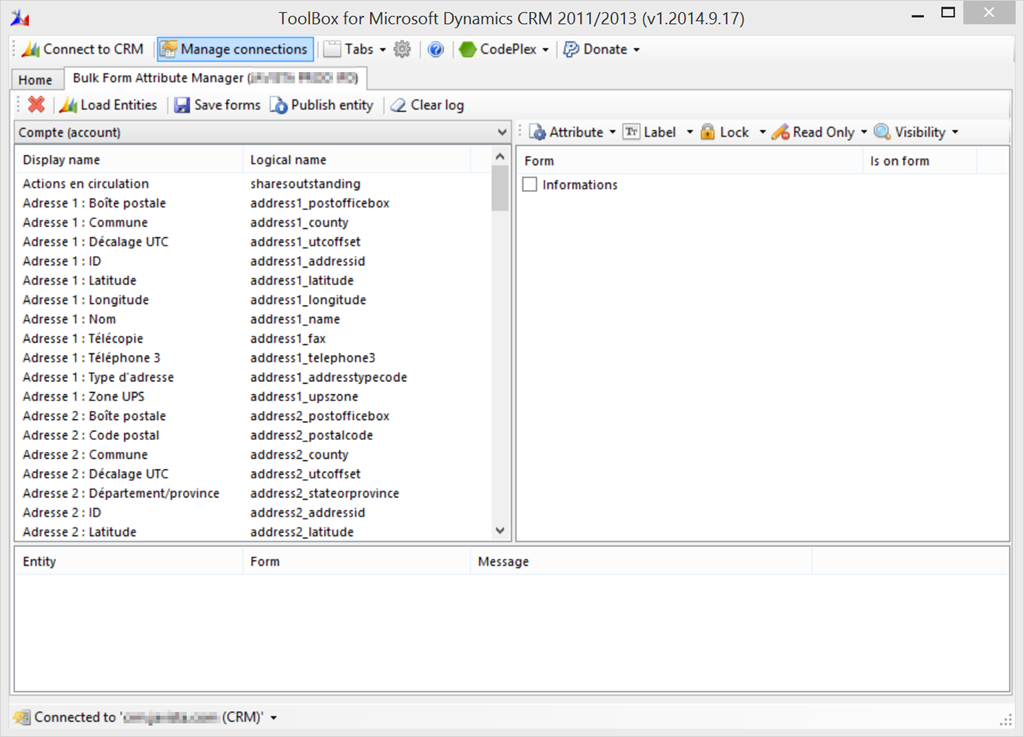Expand the CodePlex dropdown arrow
Screen dimensions: 1024x737
(545, 50)
